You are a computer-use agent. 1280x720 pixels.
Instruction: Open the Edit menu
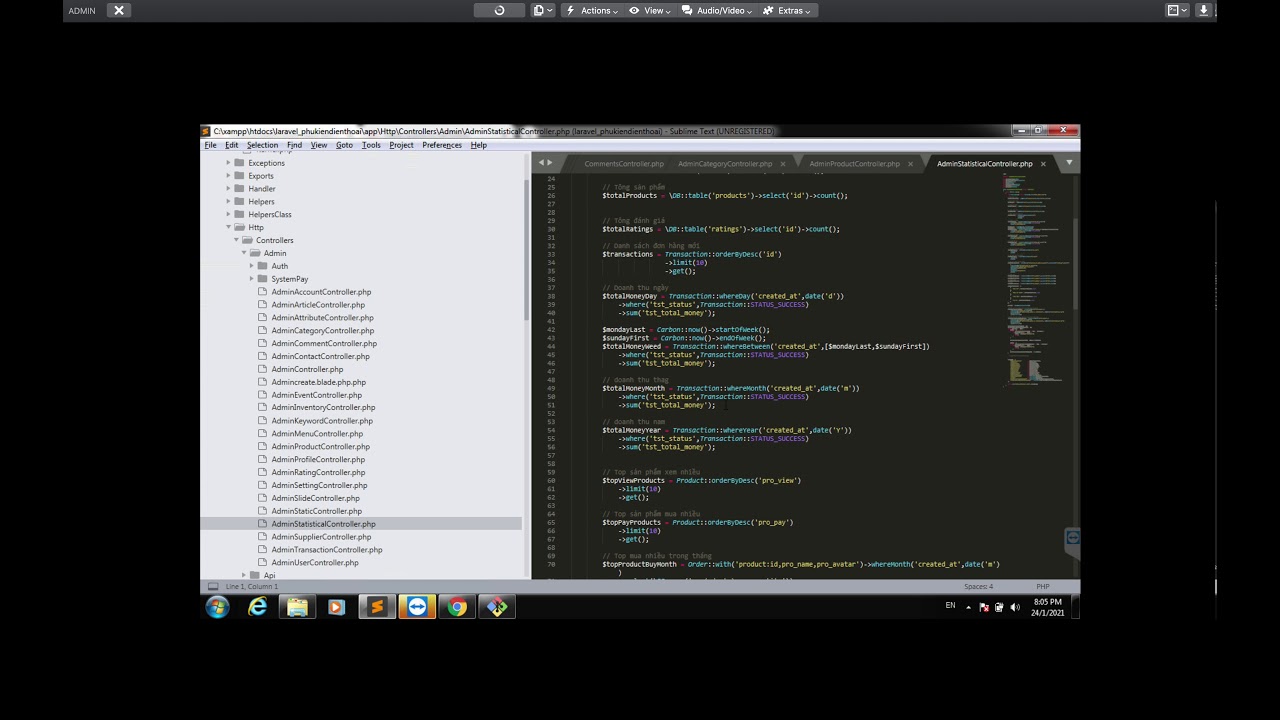point(232,145)
